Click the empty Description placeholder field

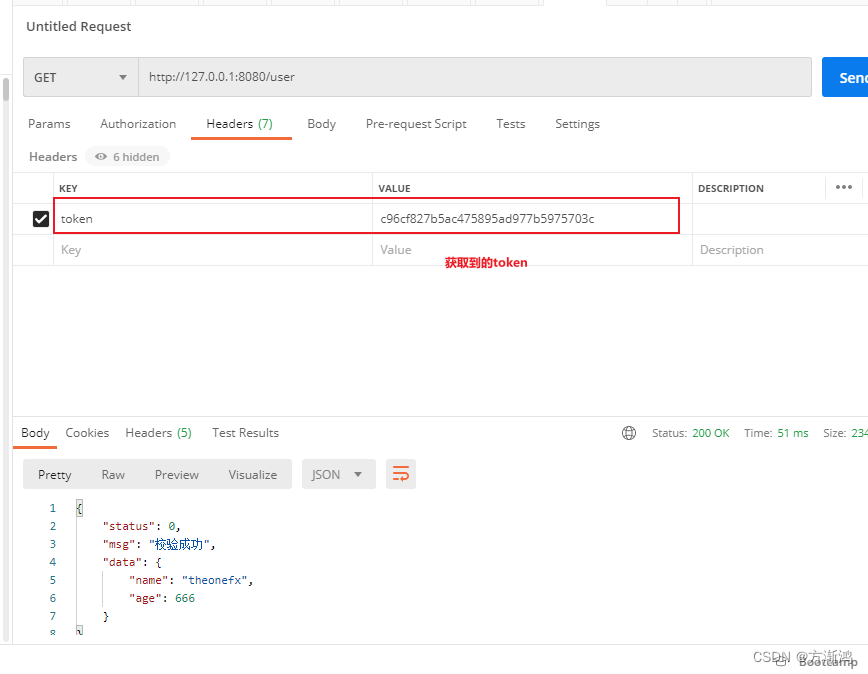coord(780,250)
